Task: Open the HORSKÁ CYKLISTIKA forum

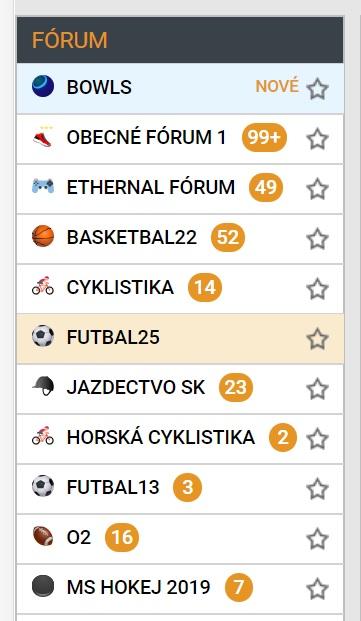Action: [x=180, y=439]
